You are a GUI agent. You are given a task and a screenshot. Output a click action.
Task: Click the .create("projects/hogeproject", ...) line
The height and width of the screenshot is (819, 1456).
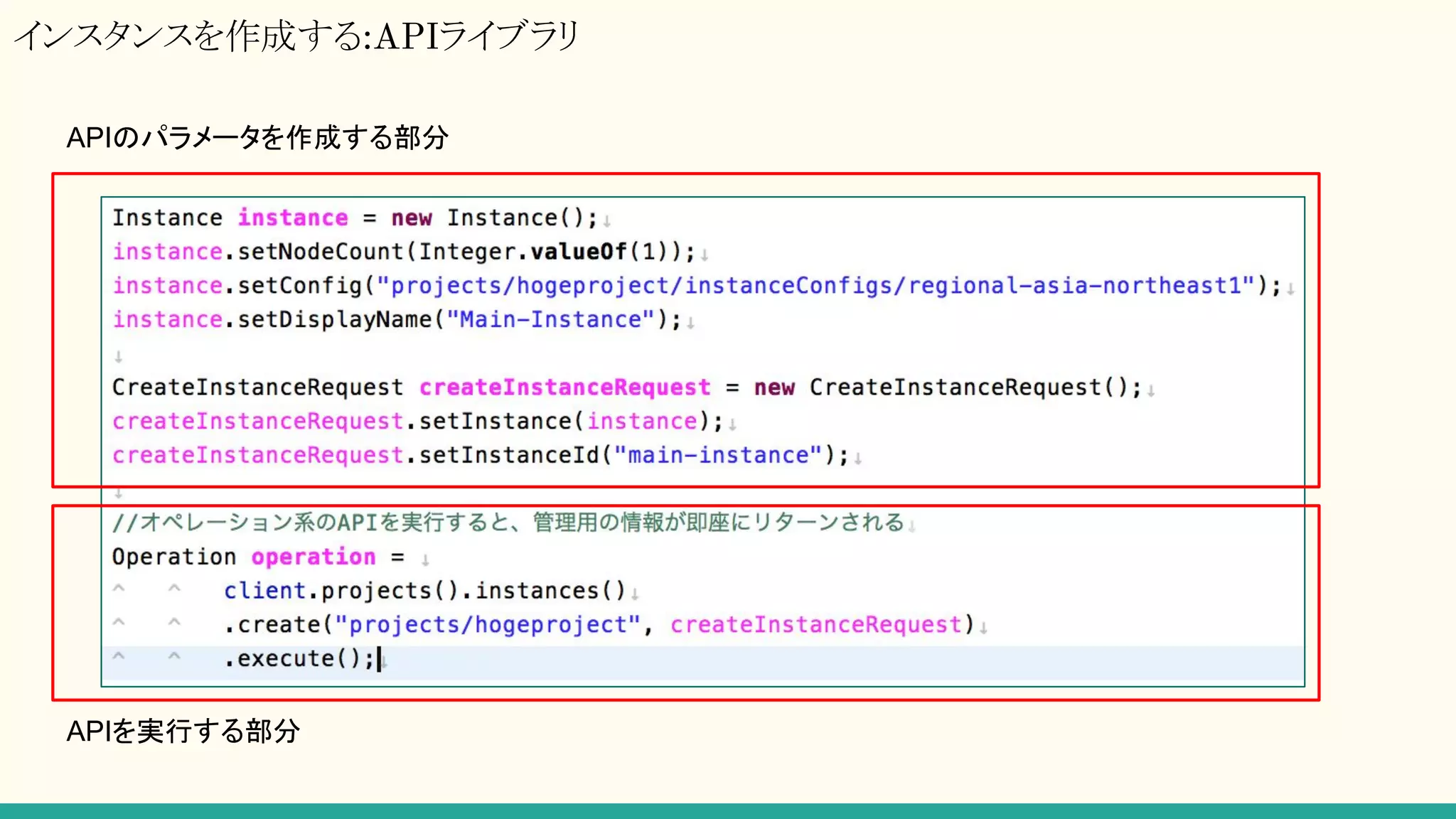(x=599, y=625)
